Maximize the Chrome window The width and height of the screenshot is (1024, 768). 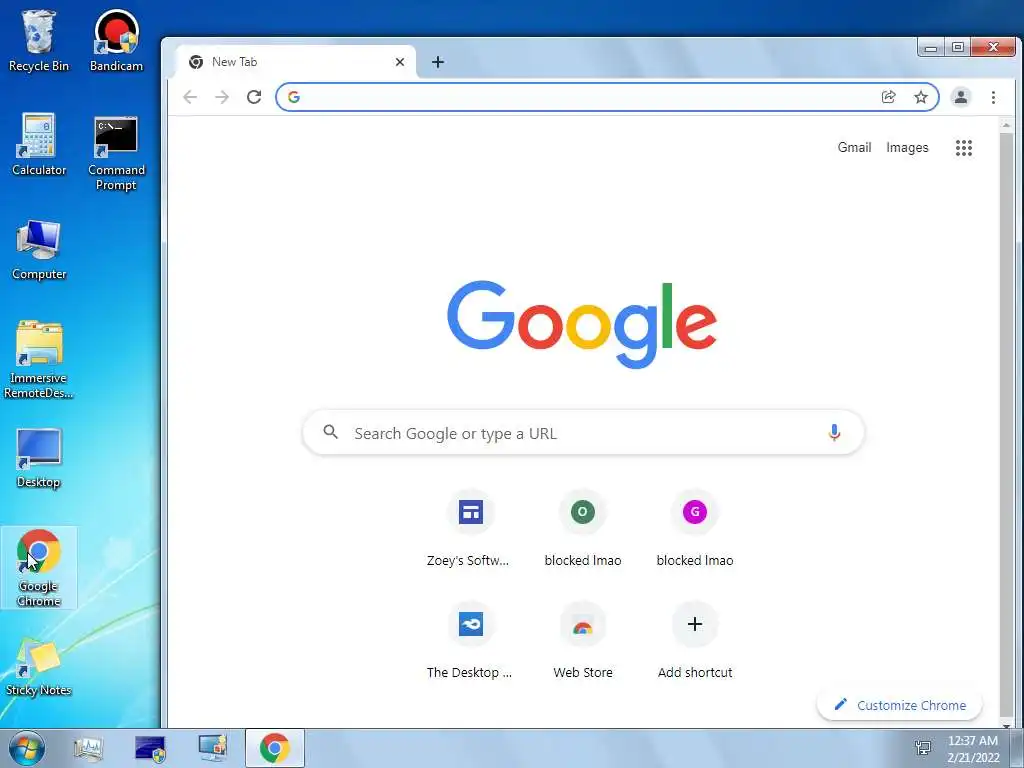957,47
